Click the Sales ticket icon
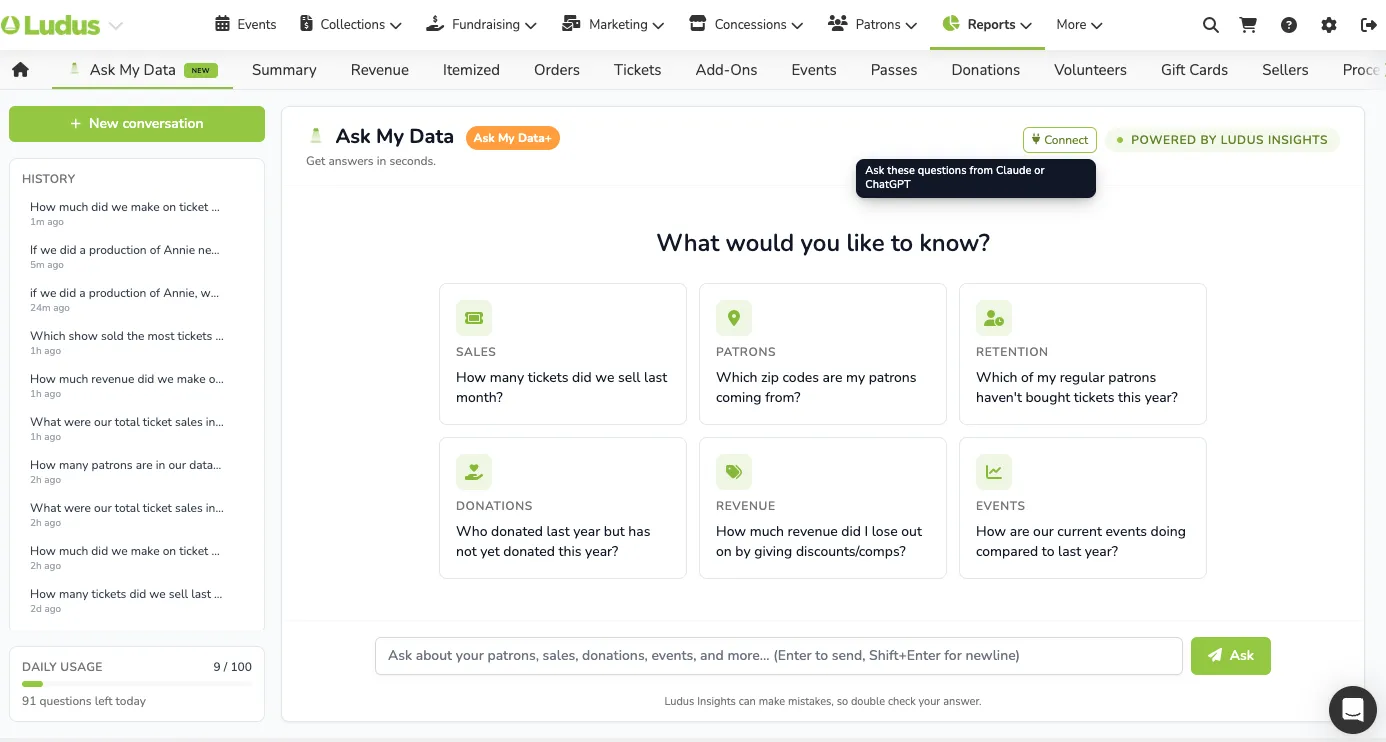 (474, 318)
